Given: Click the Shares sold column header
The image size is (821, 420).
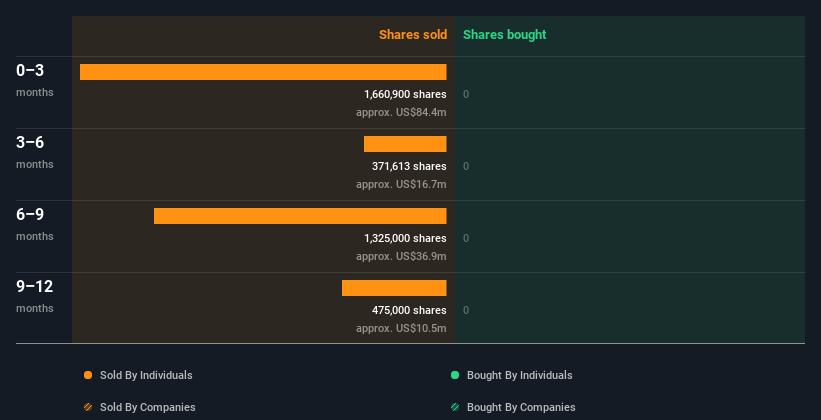Looking at the screenshot, I should pyautogui.click(x=413, y=35).
